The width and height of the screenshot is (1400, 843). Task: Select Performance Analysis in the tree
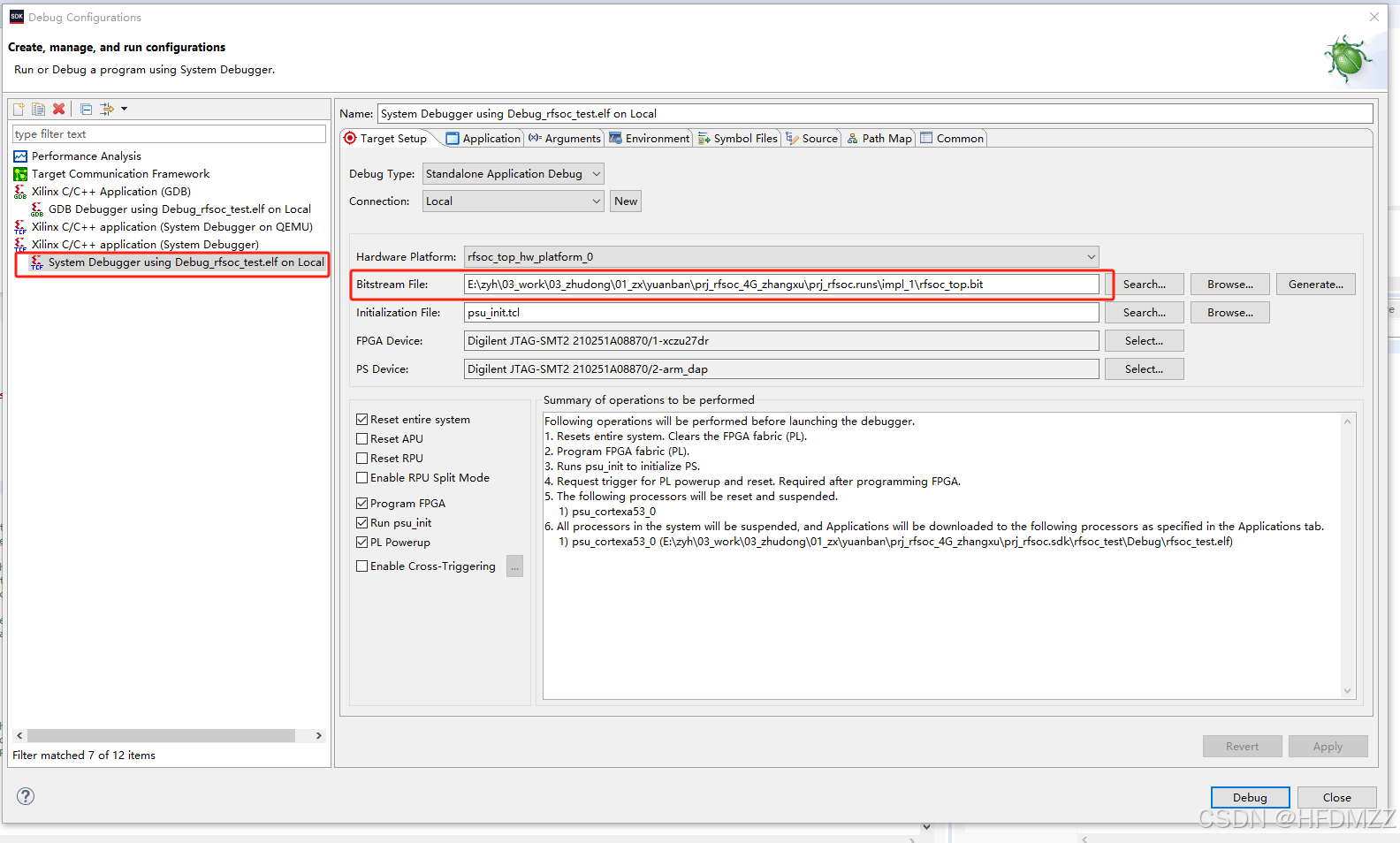[87, 156]
